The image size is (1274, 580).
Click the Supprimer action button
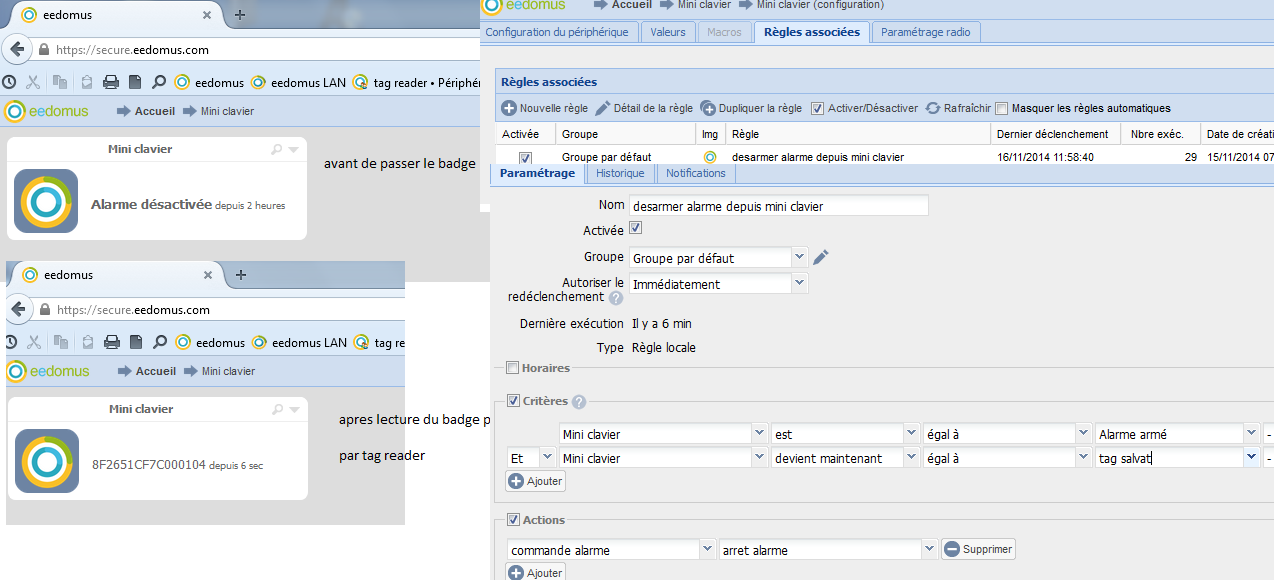click(978, 549)
